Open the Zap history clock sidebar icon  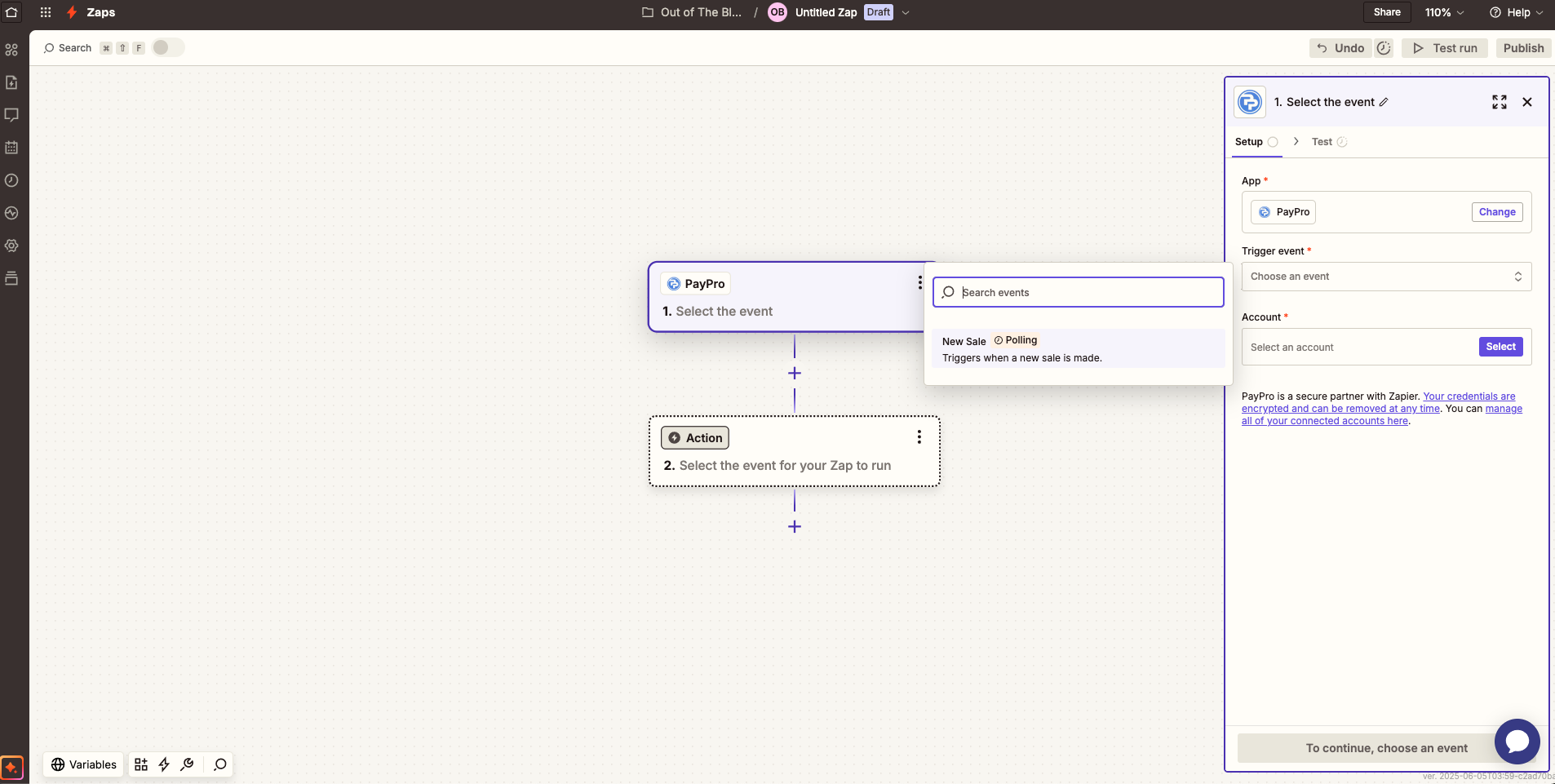coord(11,180)
